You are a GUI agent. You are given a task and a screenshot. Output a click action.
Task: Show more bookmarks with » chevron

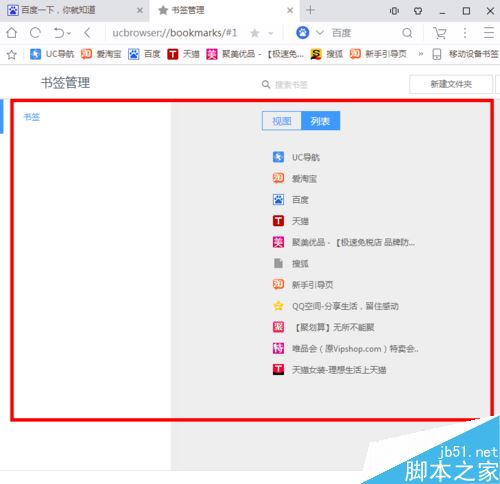pyautogui.click(x=421, y=54)
